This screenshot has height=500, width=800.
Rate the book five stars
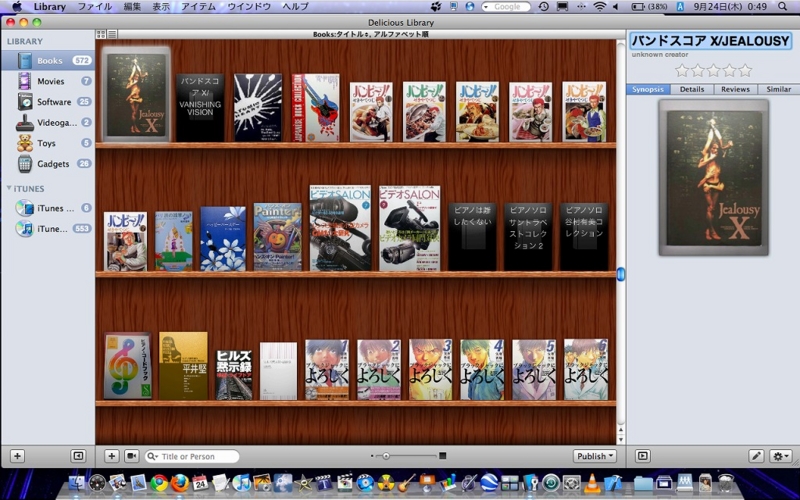pyautogui.click(x=745, y=70)
